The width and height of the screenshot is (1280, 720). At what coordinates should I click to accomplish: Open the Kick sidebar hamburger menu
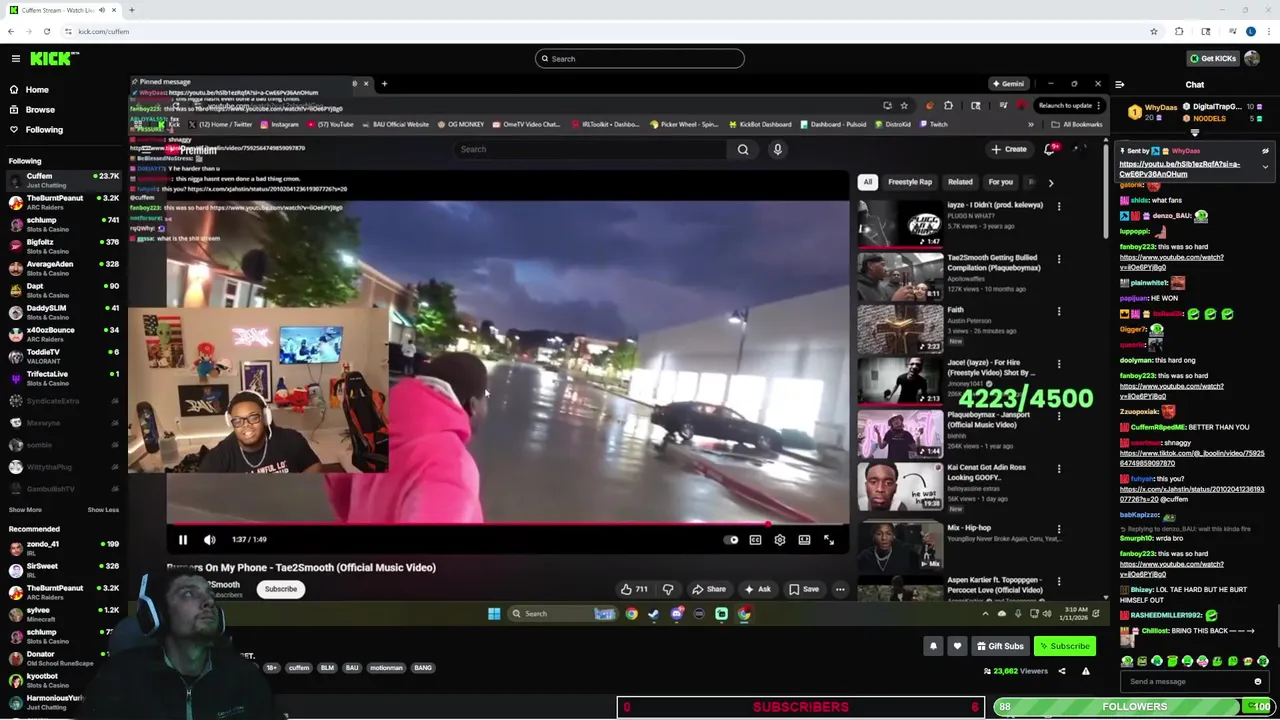point(16,59)
